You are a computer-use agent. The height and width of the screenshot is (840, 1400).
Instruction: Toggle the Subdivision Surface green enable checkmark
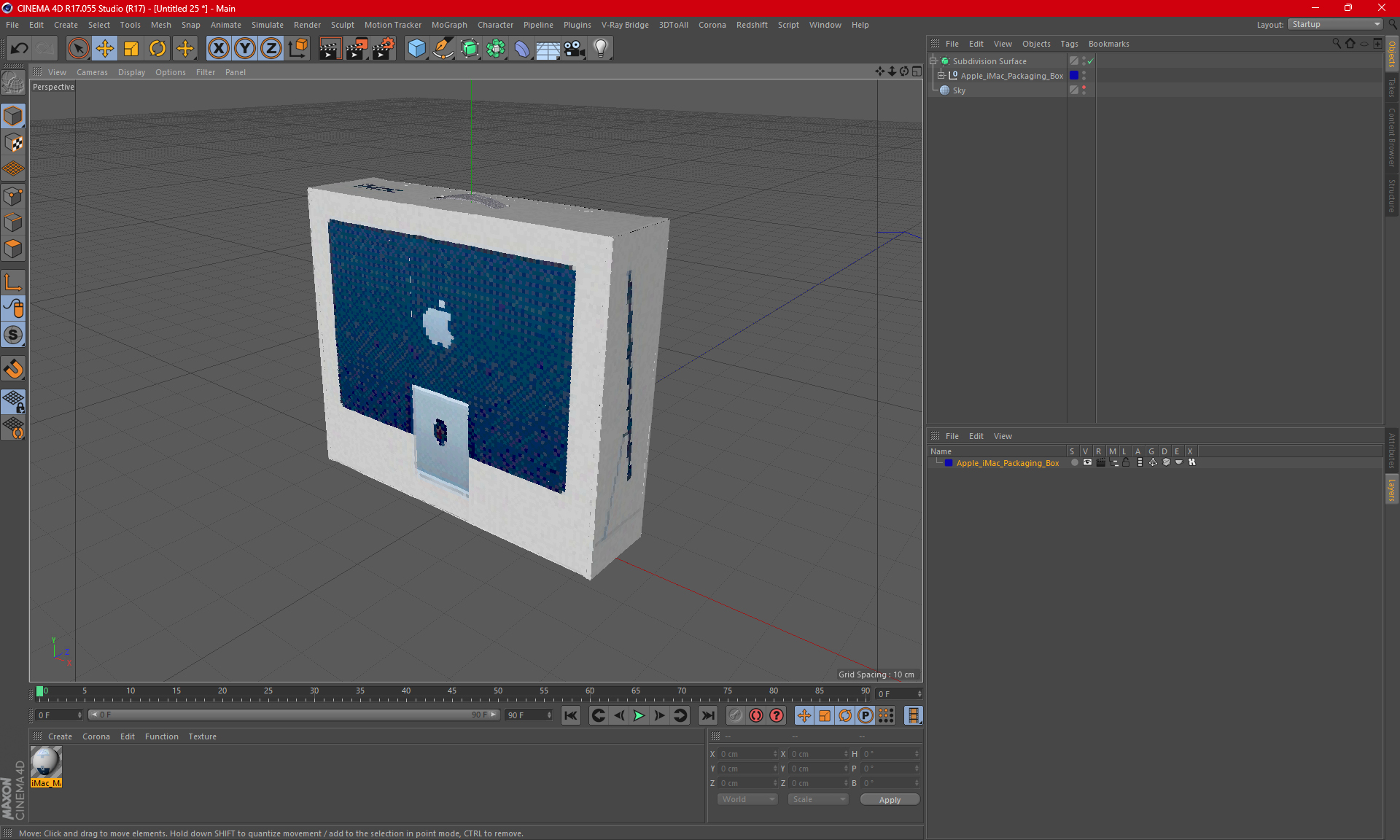[1090, 61]
